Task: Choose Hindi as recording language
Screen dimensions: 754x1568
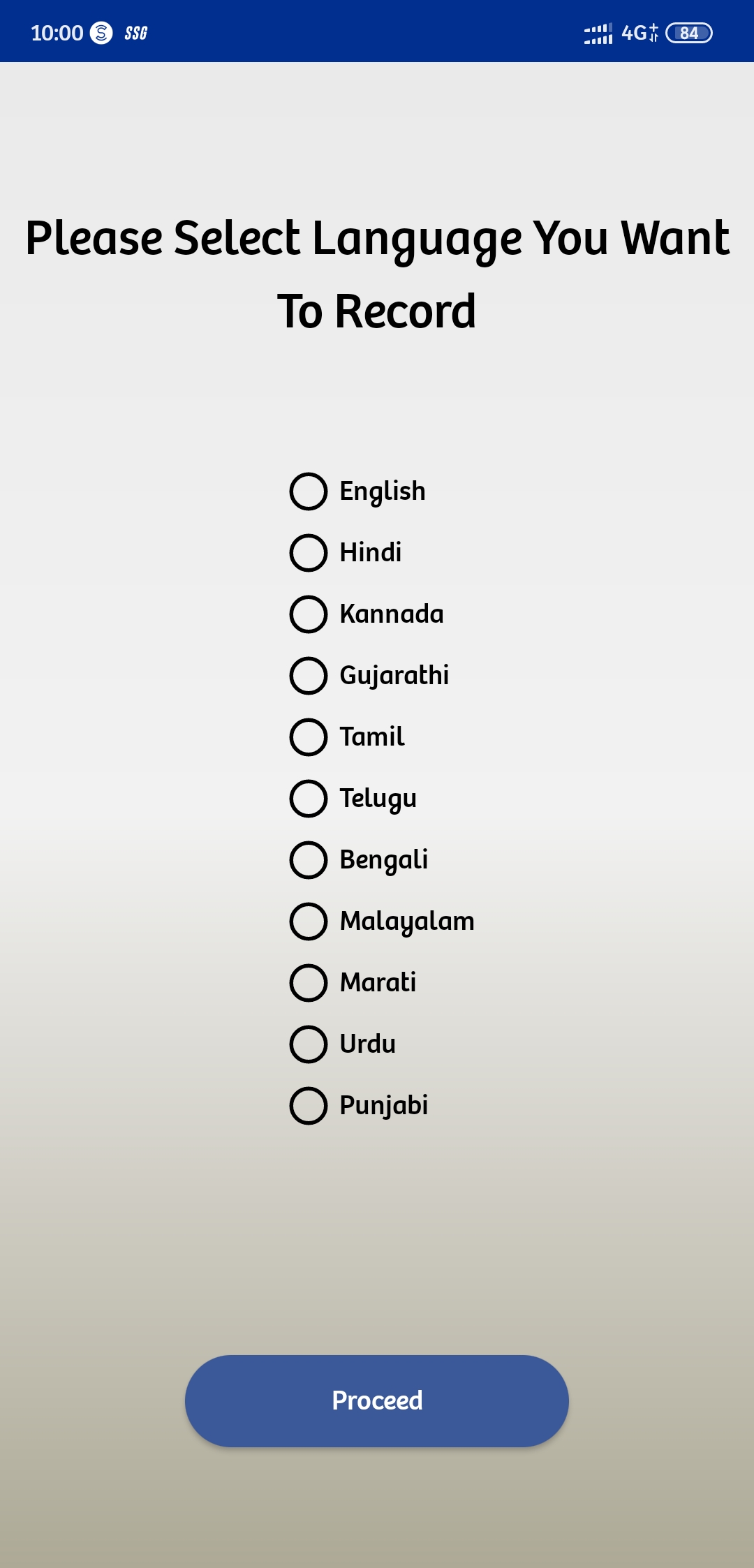Action: click(309, 553)
